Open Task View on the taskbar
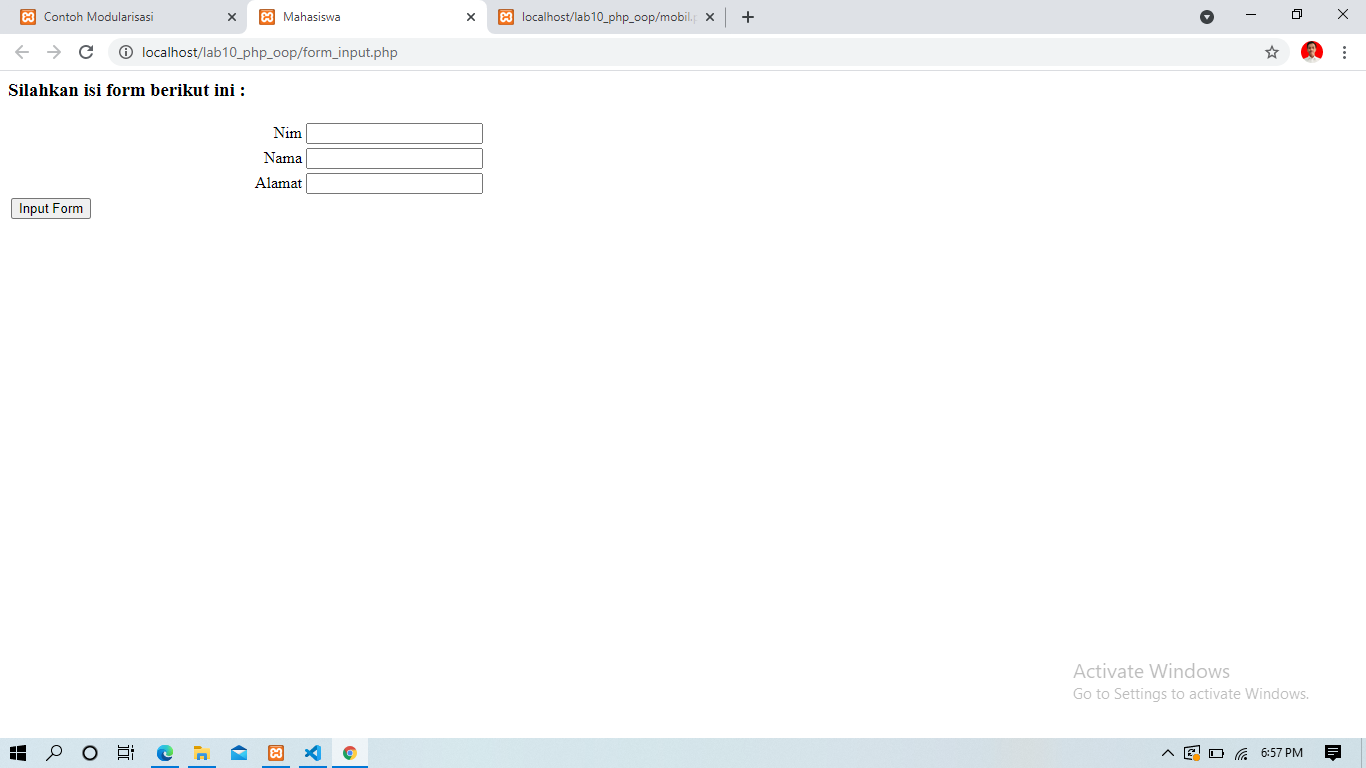1366x768 pixels. coord(126,753)
